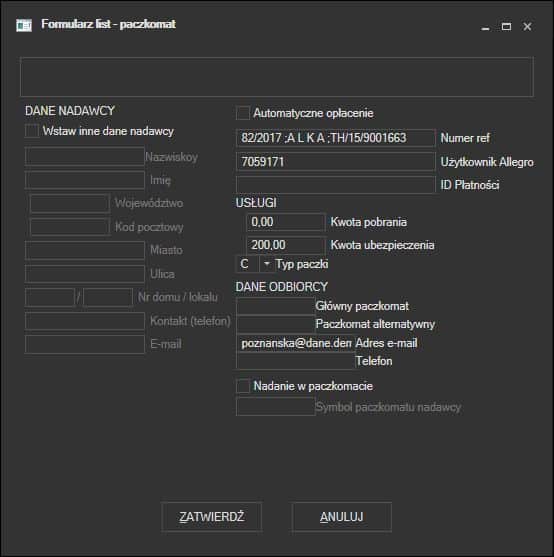Open the Typ paczki dropdown arrow
This screenshot has height=557, width=554.
tap(267, 264)
